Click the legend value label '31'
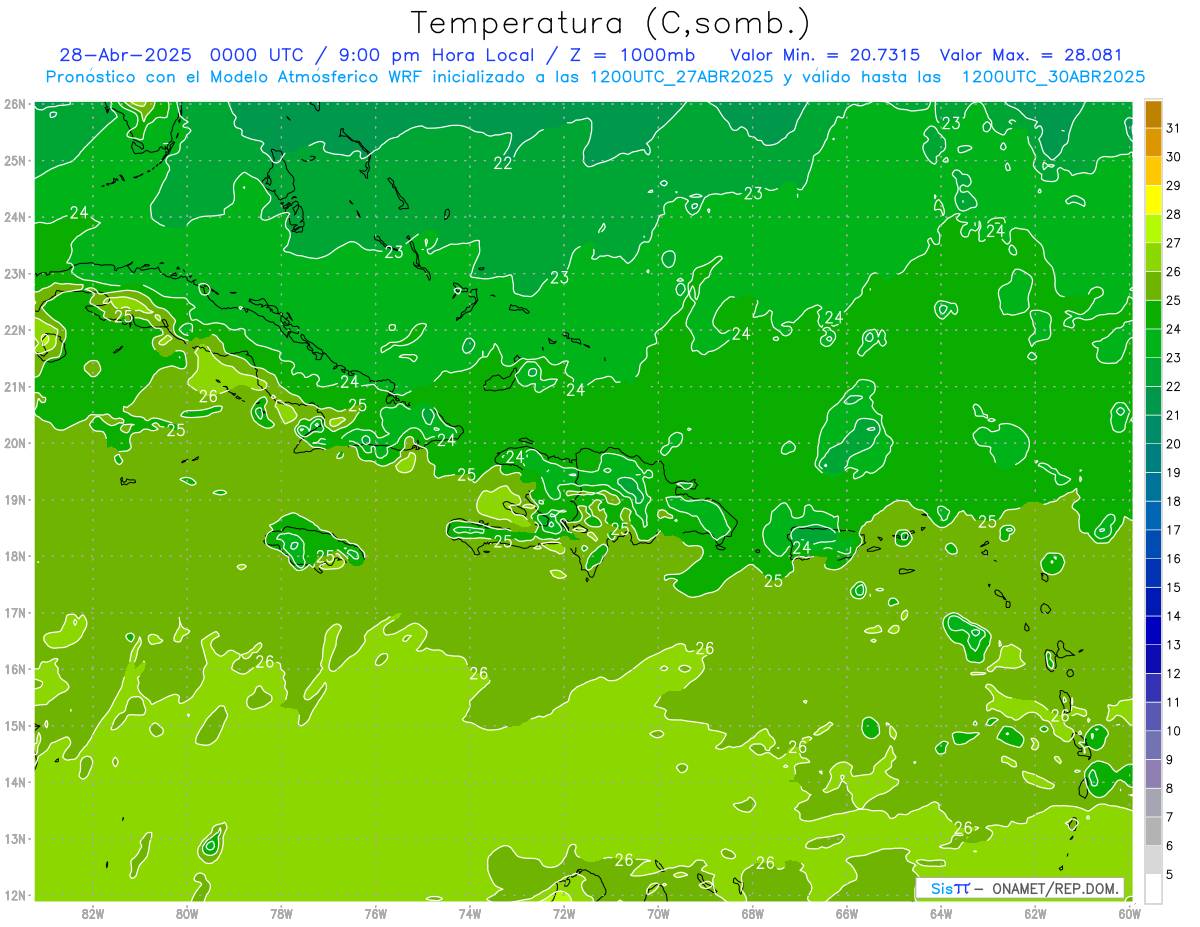The width and height of the screenshot is (1200, 927). click(x=1173, y=127)
